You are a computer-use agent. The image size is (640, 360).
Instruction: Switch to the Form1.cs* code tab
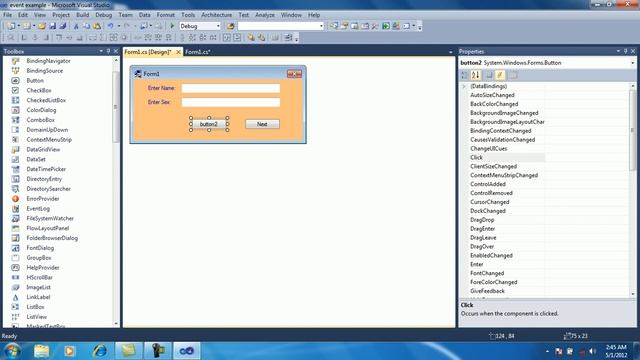click(x=198, y=52)
